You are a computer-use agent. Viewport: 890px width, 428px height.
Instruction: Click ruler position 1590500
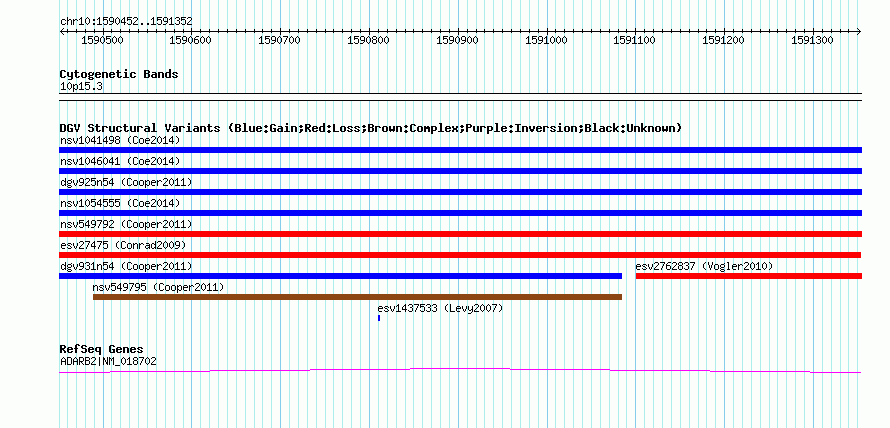coord(103,40)
